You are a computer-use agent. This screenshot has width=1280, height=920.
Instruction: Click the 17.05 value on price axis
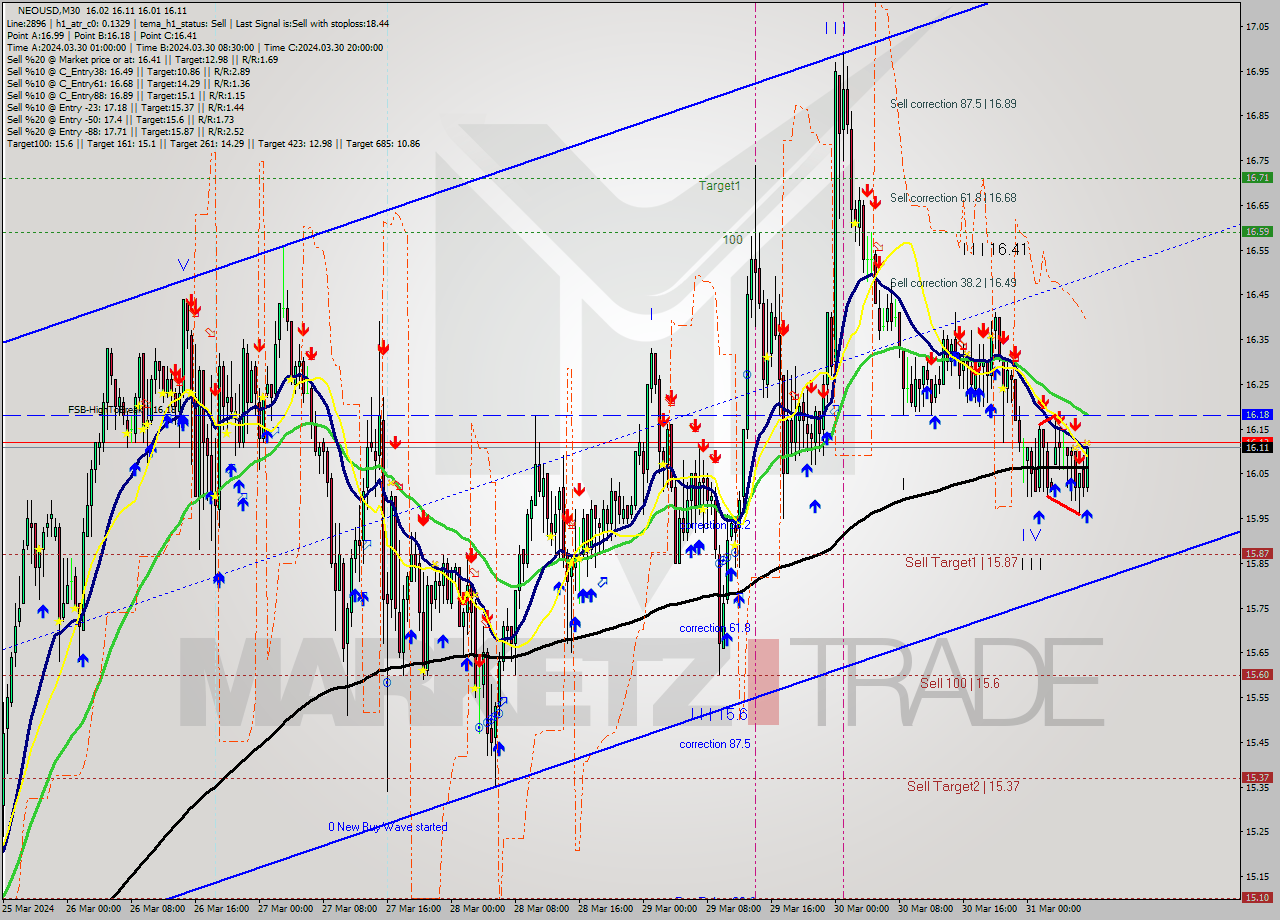pos(1257,27)
